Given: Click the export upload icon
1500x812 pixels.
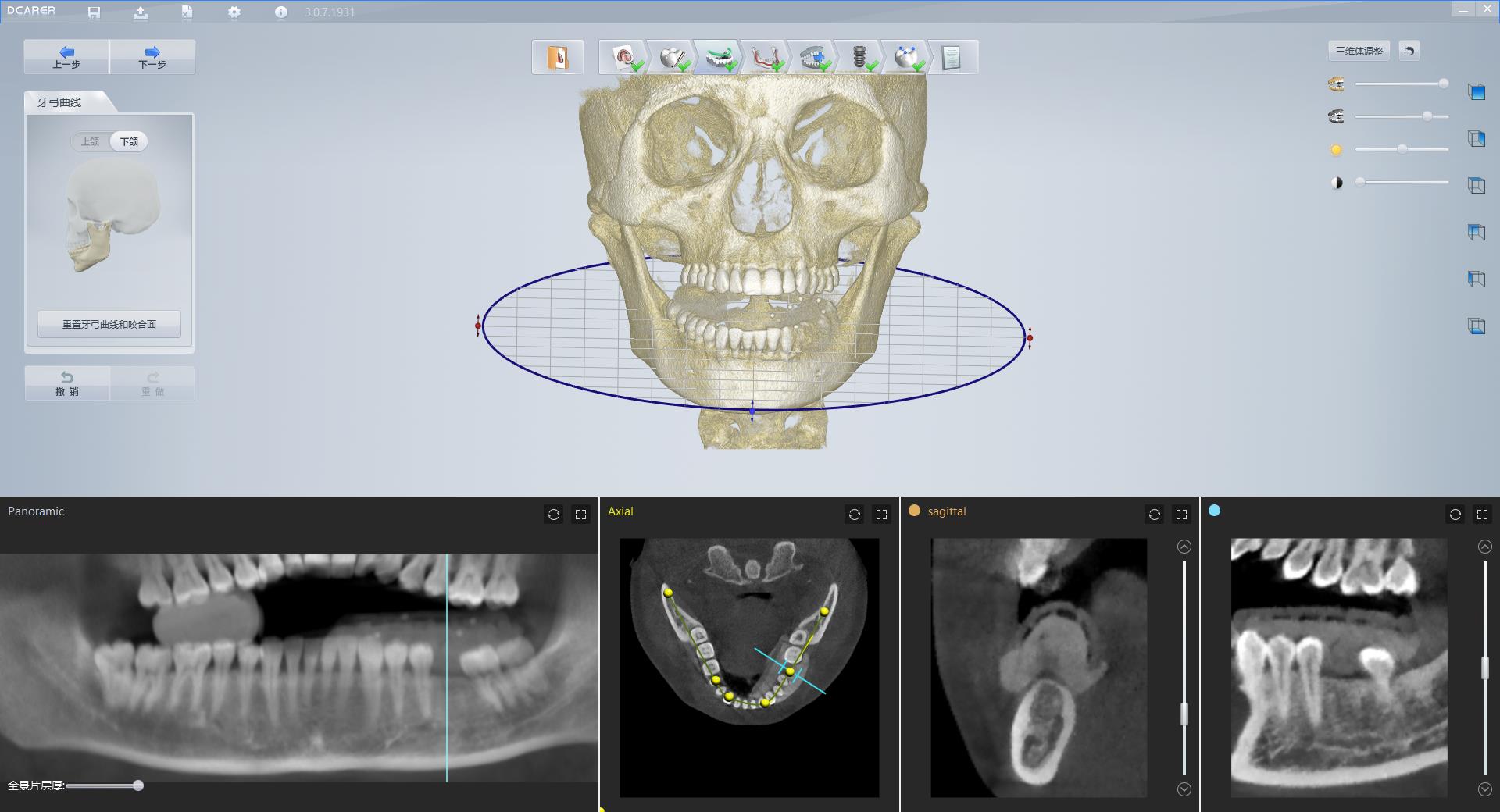Looking at the screenshot, I should pyautogui.click(x=141, y=12).
